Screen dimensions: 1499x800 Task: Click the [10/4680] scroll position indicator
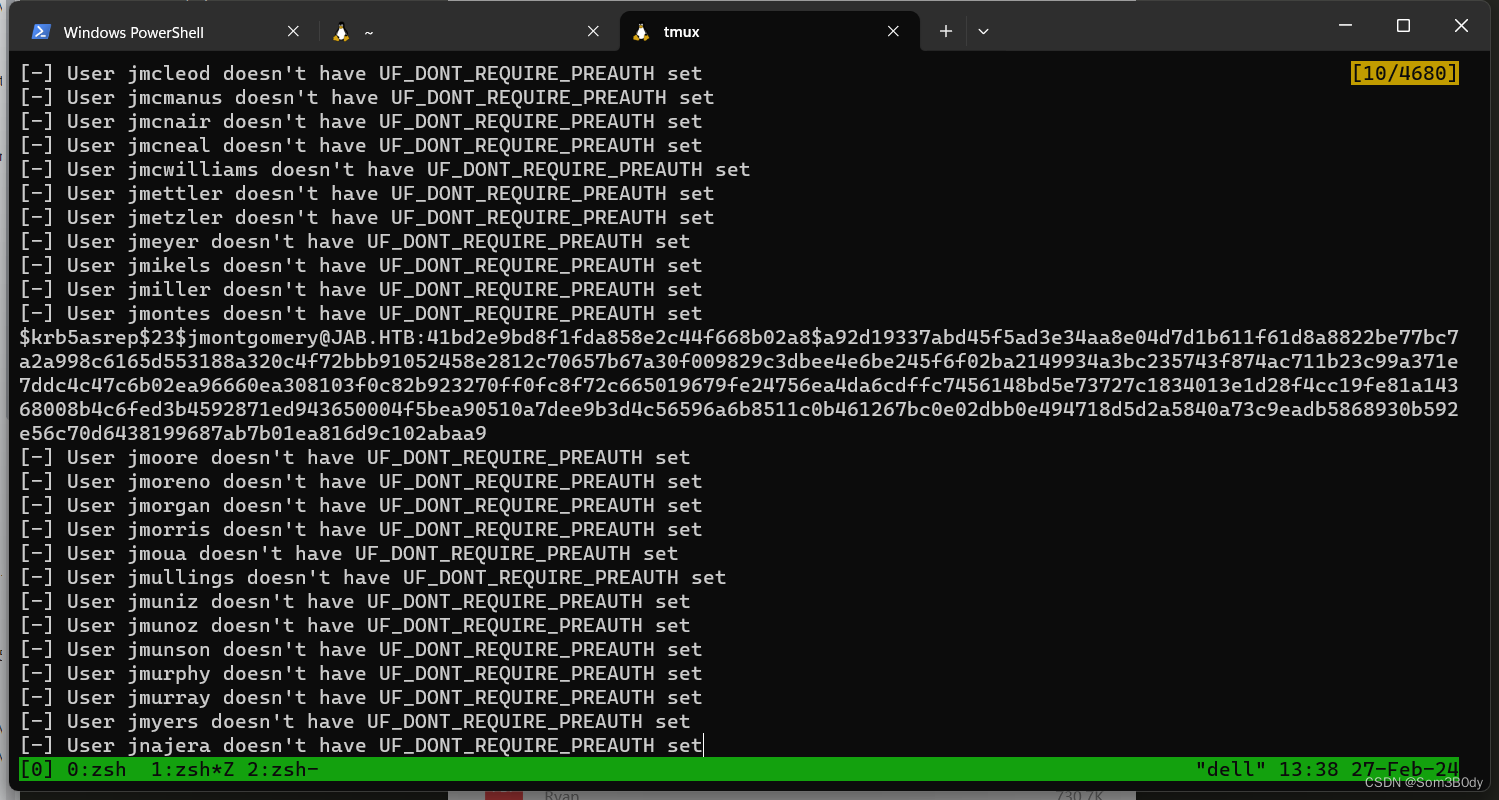pyautogui.click(x=1404, y=73)
